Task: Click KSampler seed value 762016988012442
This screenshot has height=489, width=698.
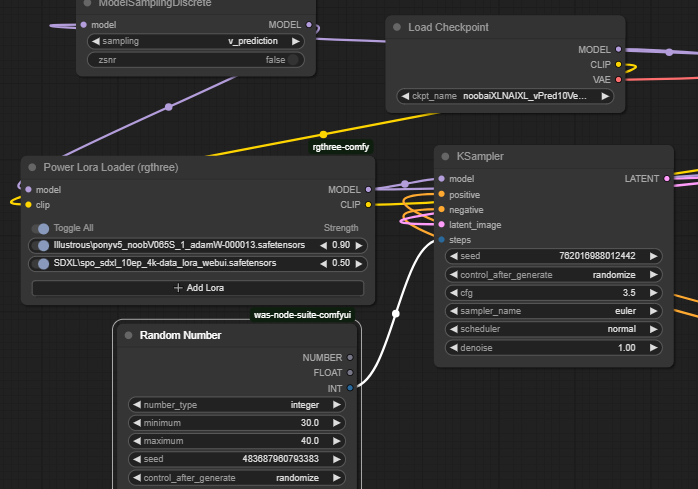Action: 597,256
